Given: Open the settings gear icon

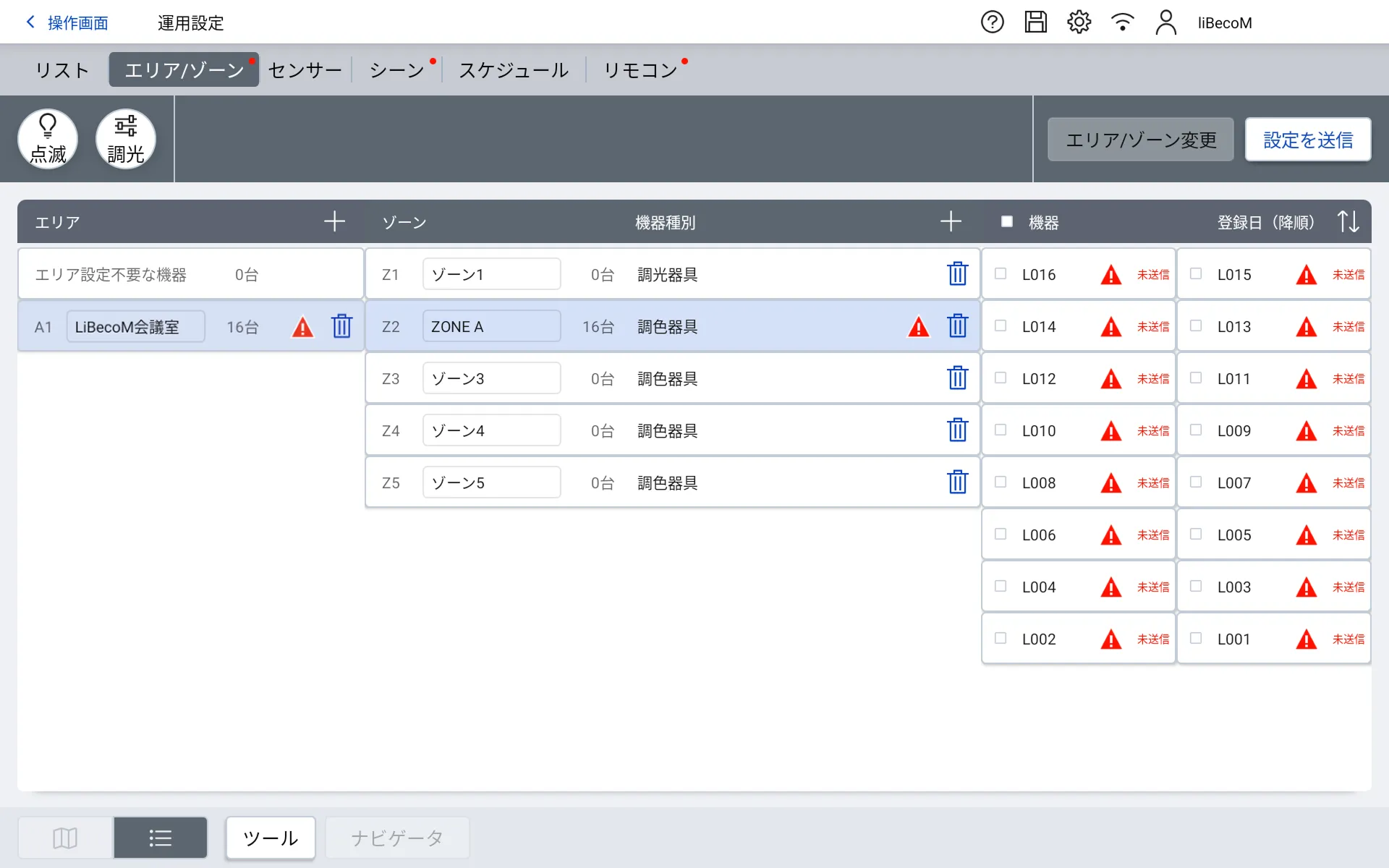Looking at the screenshot, I should (1079, 22).
